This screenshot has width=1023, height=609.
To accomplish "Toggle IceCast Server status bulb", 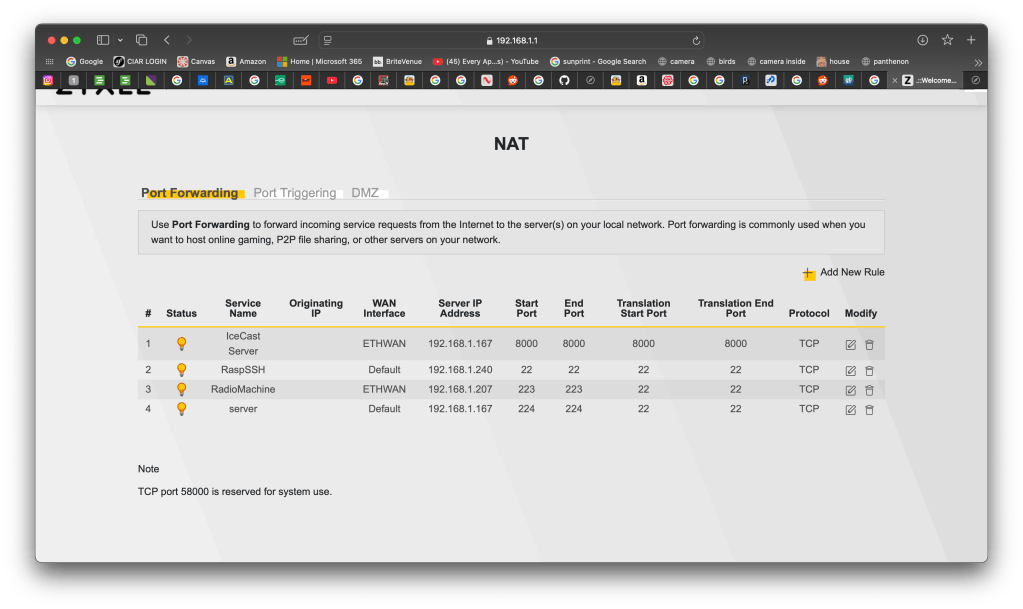I will 181,343.
